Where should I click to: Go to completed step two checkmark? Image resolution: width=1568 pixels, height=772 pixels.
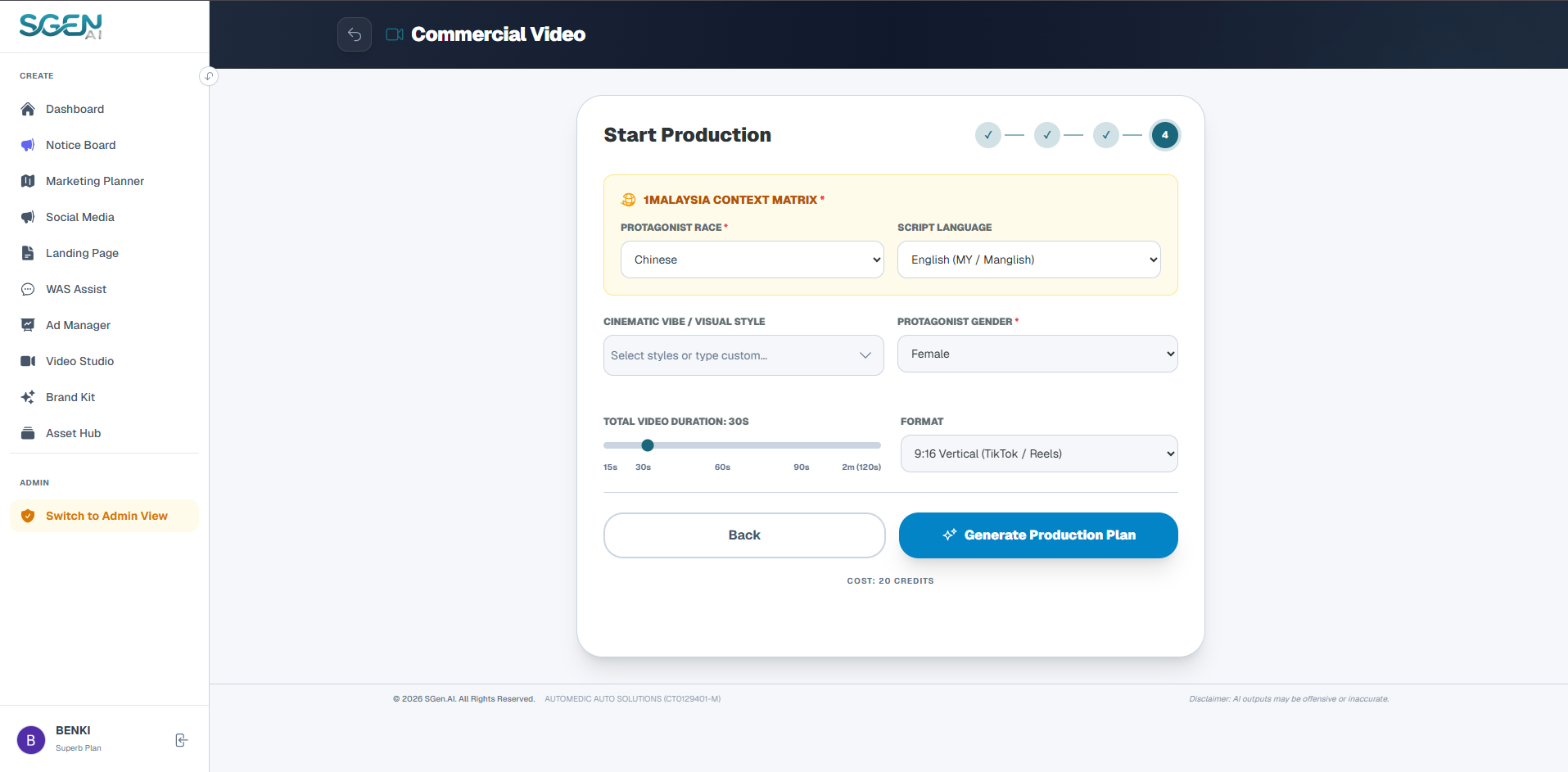coord(1047,135)
